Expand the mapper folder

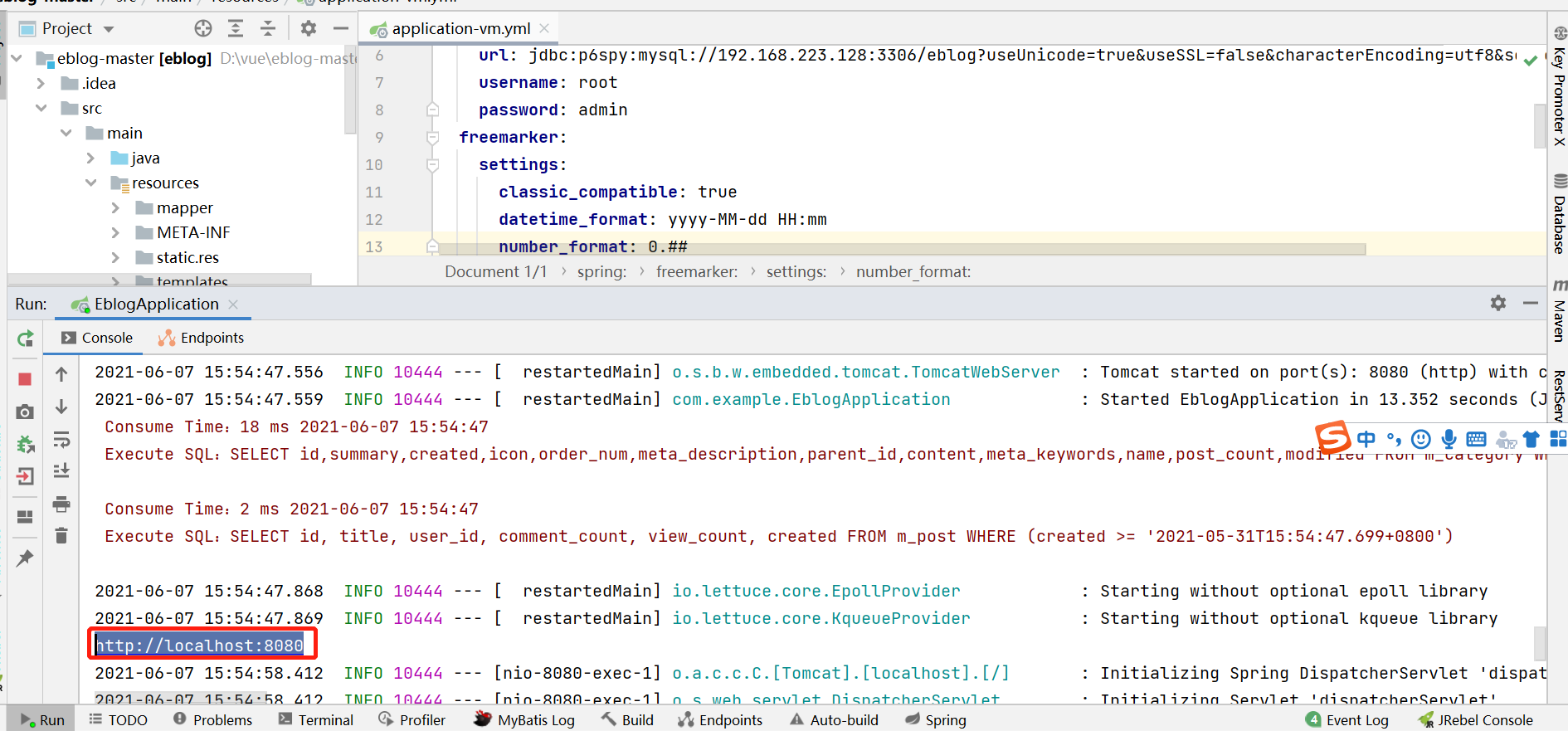115,207
